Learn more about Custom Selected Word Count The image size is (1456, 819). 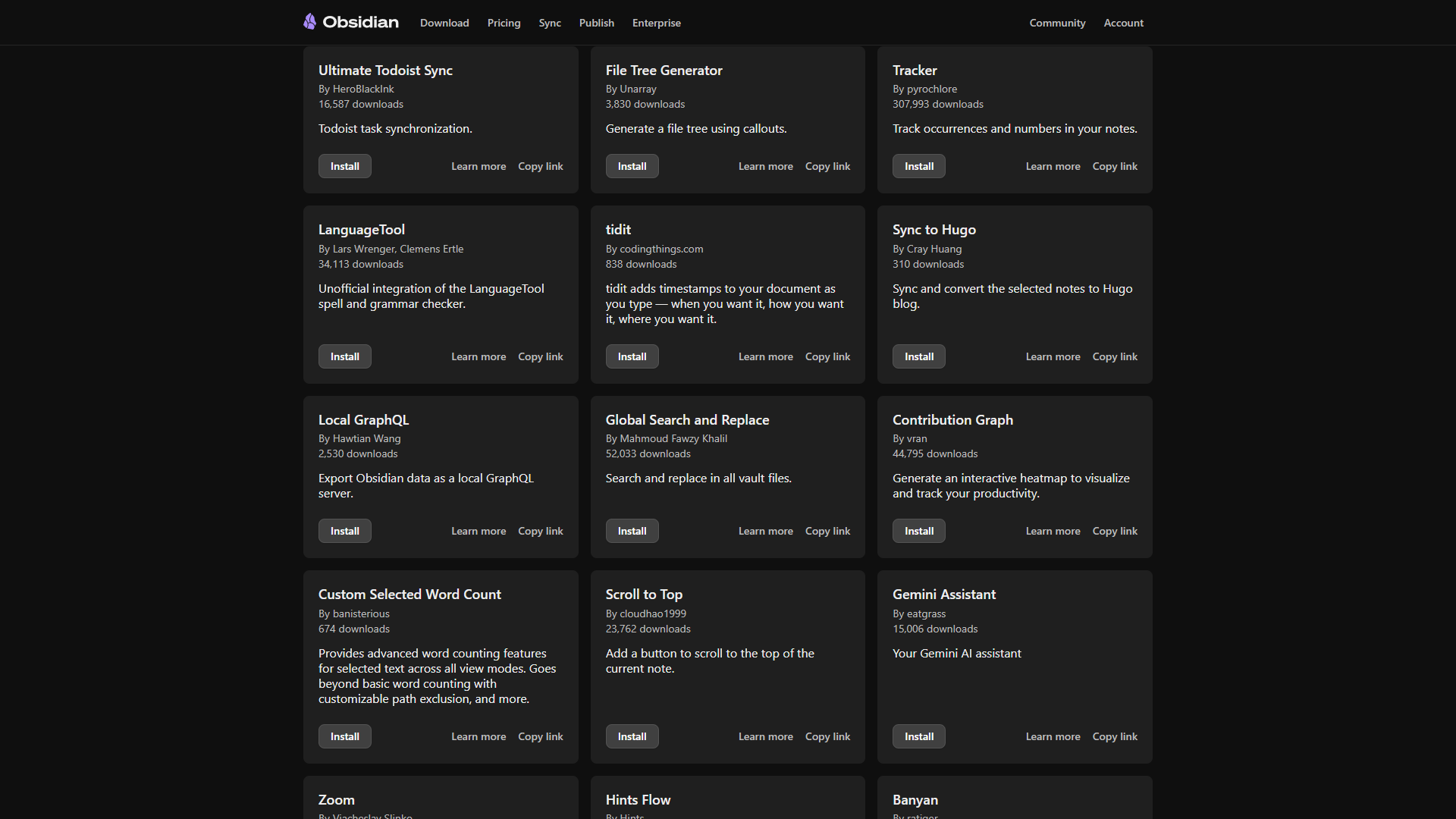pos(479,736)
